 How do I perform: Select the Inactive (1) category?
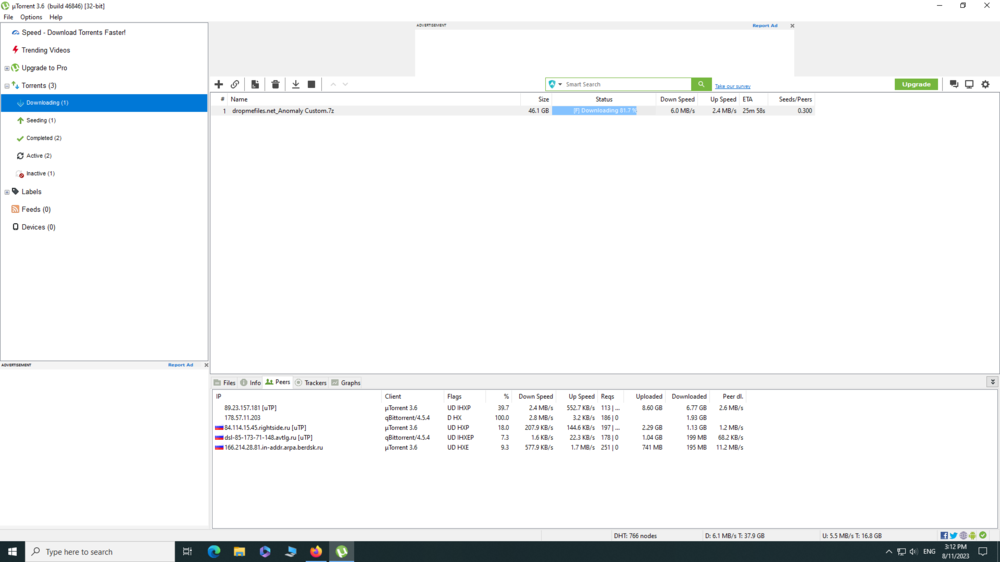coord(40,174)
